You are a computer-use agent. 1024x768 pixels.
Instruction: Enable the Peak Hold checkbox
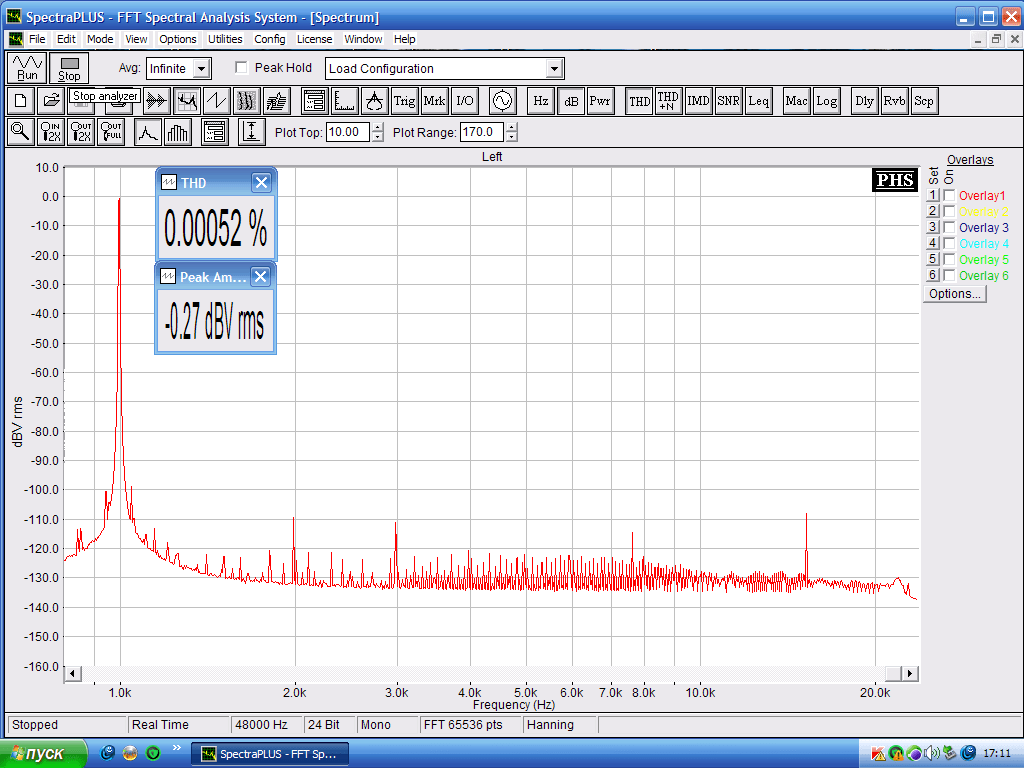point(242,68)
